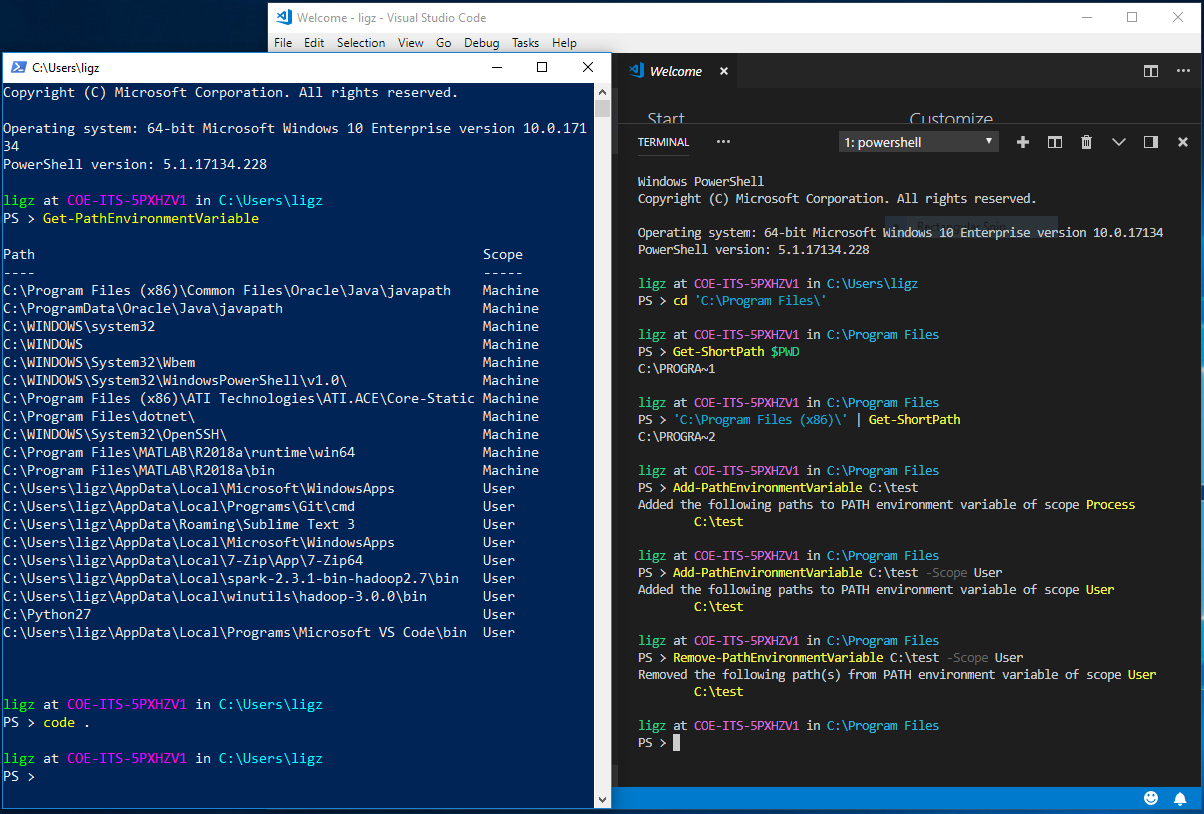
Task: Click 'Remove-PathEnvironmentVariable' command in terminal
Action: 778,658
